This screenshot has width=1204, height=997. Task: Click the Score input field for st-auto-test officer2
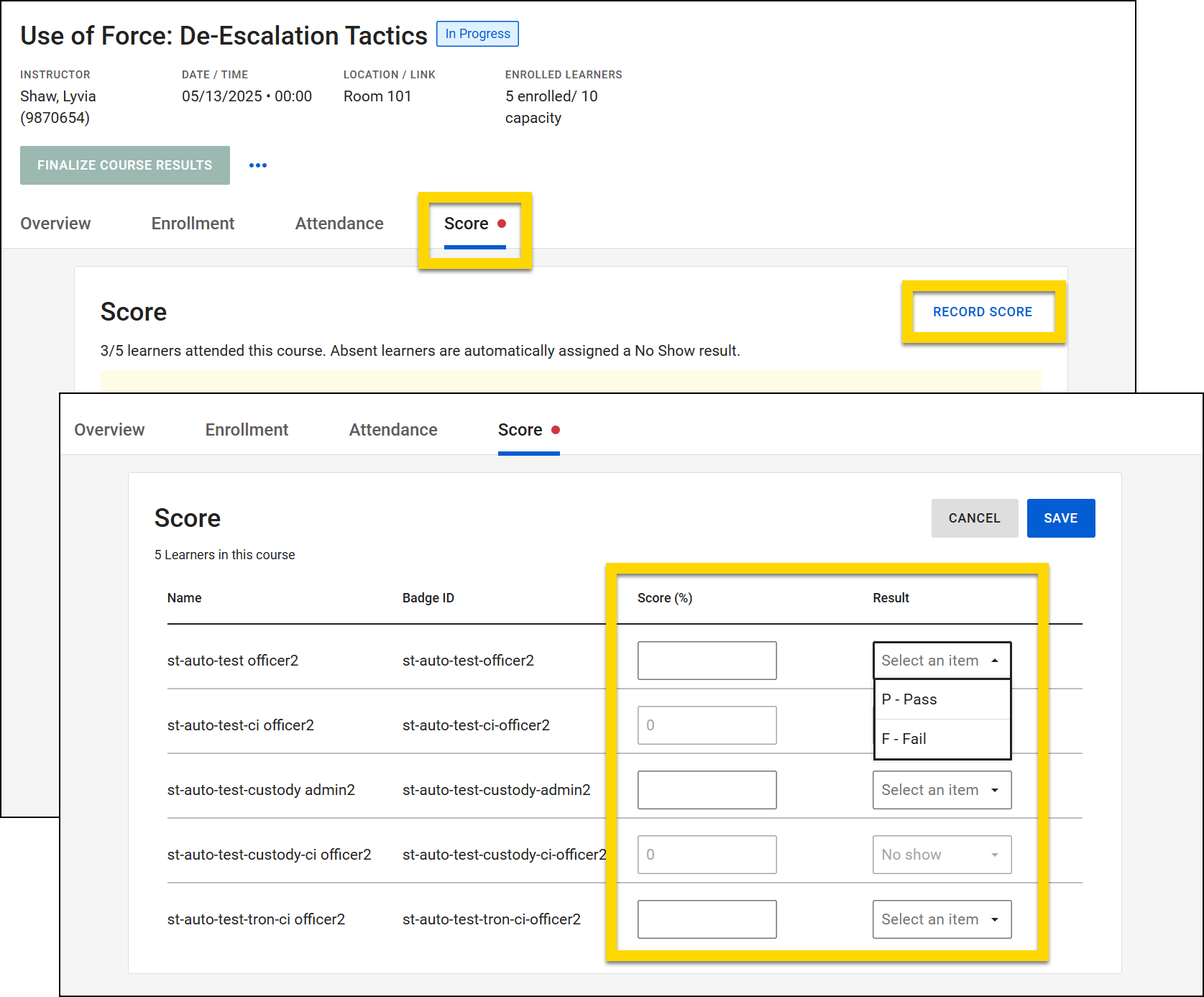pos(706,660)
